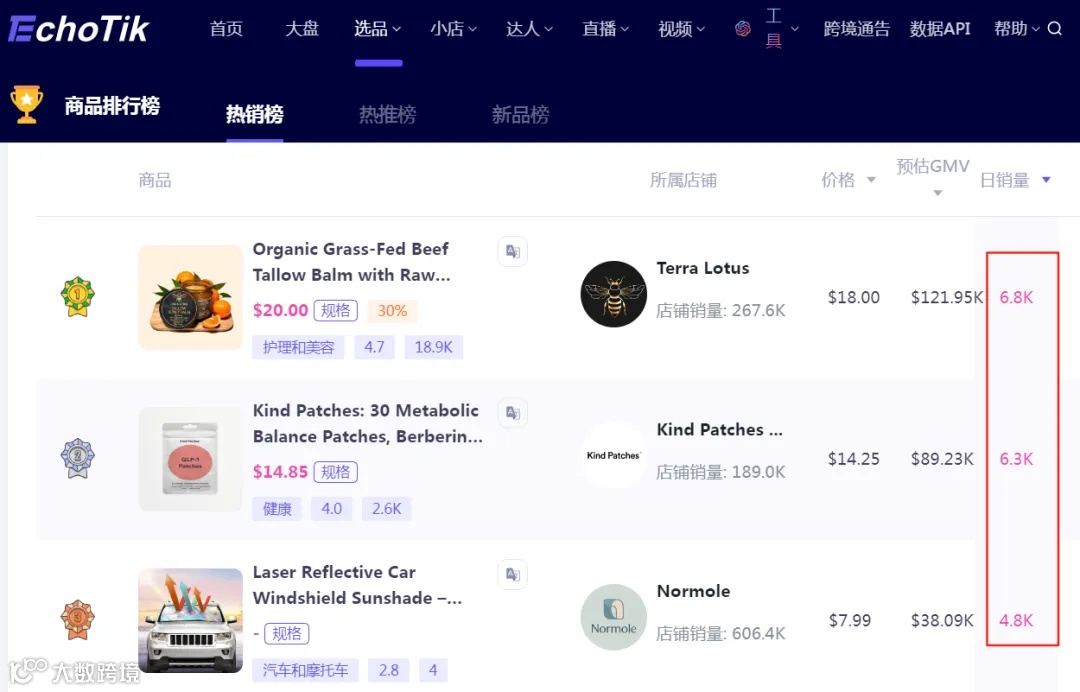Translate the Organic Grass-Fed Beef Tallow title
This screenshot has width=1080, height=692.
512,251
